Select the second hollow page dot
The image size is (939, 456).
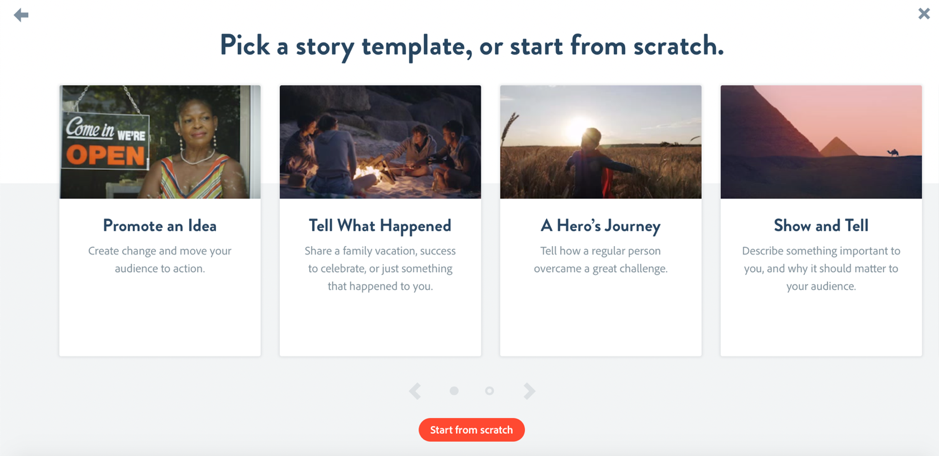489,391
